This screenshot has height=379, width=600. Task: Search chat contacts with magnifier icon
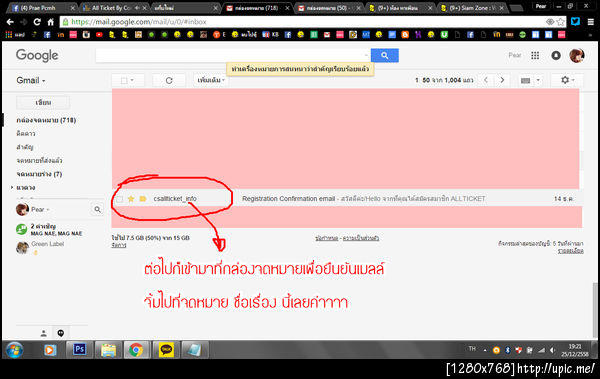pyautogui.click(x=98, y=209)
